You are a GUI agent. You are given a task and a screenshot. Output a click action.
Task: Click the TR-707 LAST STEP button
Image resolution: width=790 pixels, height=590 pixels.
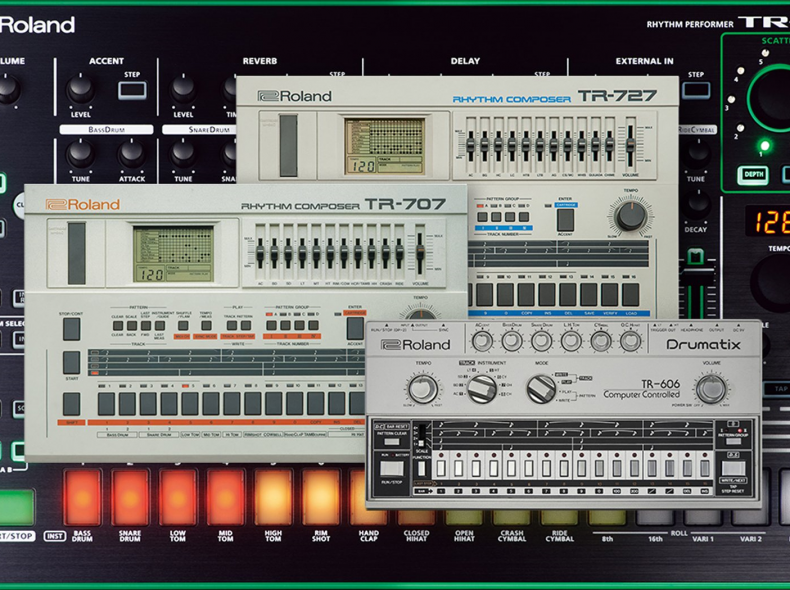click(146, 325)
